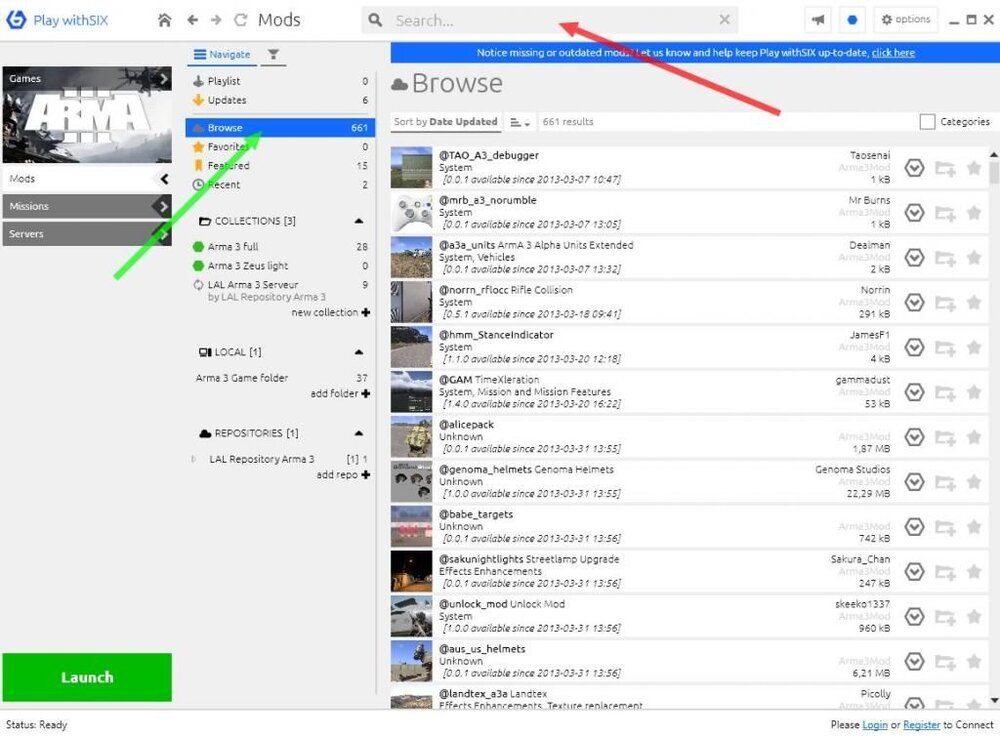Open the Login link
Screen dimensions: 1000x736
point(874,725)
